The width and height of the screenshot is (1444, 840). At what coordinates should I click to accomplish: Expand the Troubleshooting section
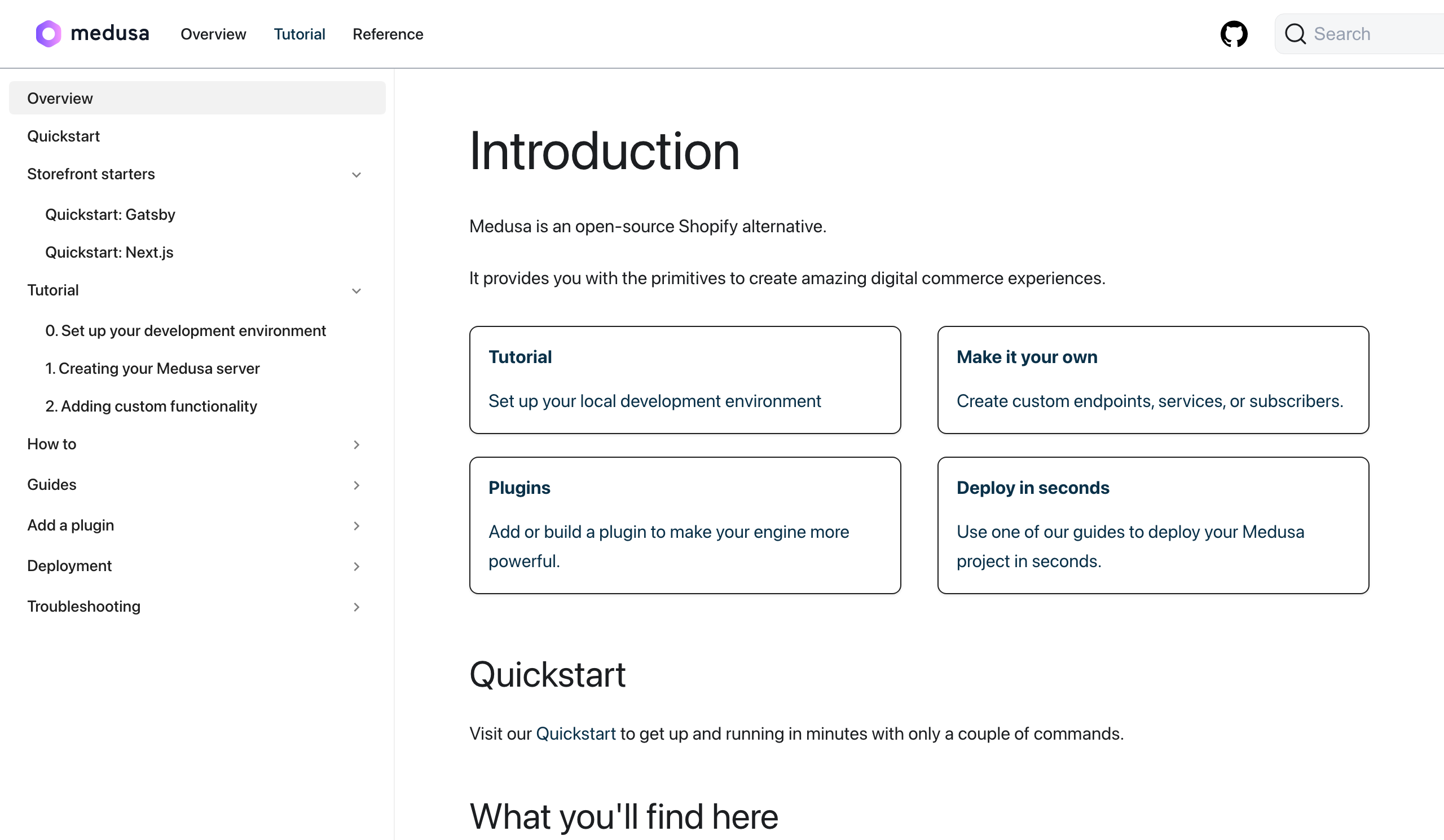[x=356, y=608]
